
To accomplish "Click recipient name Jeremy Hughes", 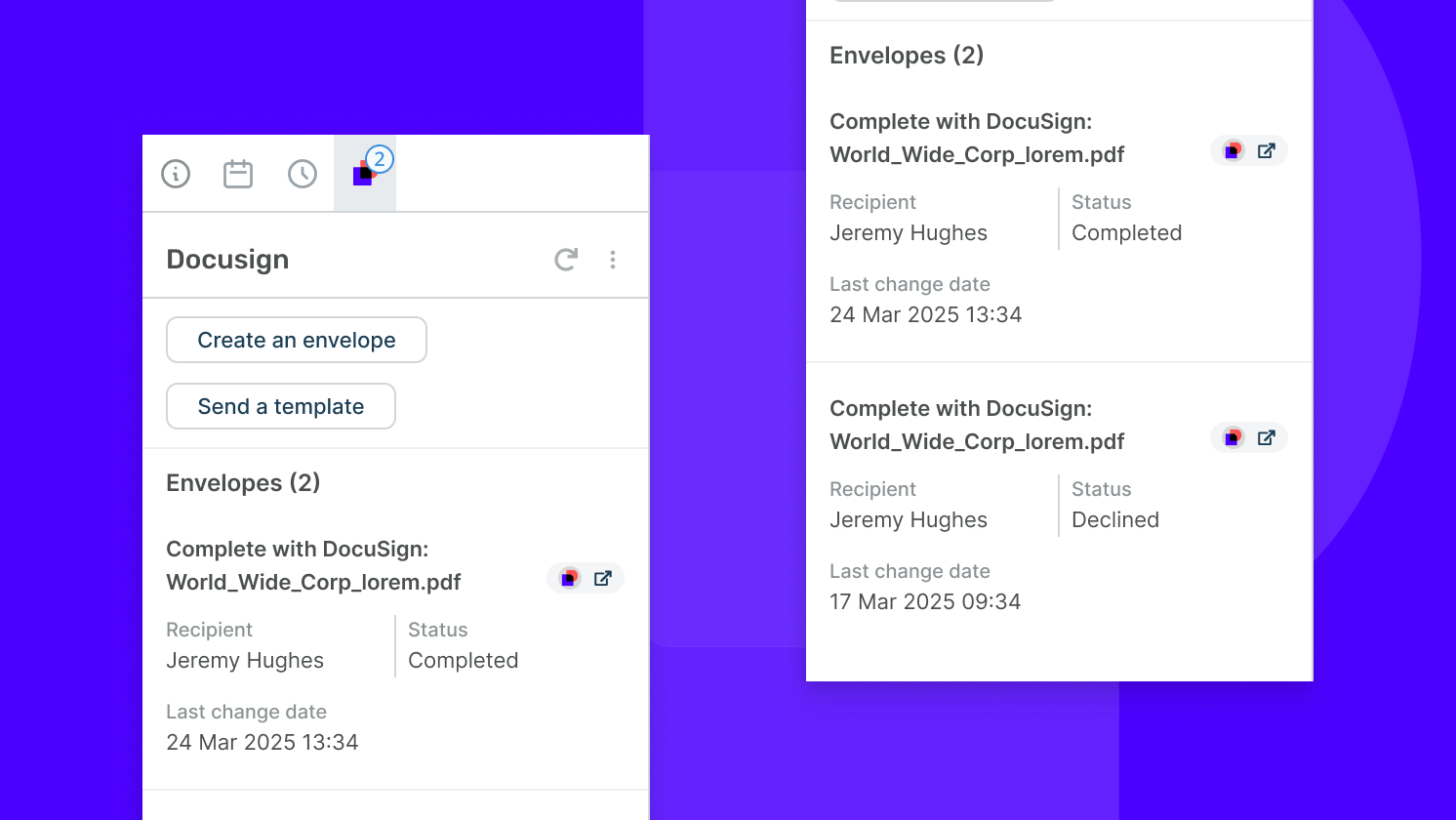I will pos(245,660).
